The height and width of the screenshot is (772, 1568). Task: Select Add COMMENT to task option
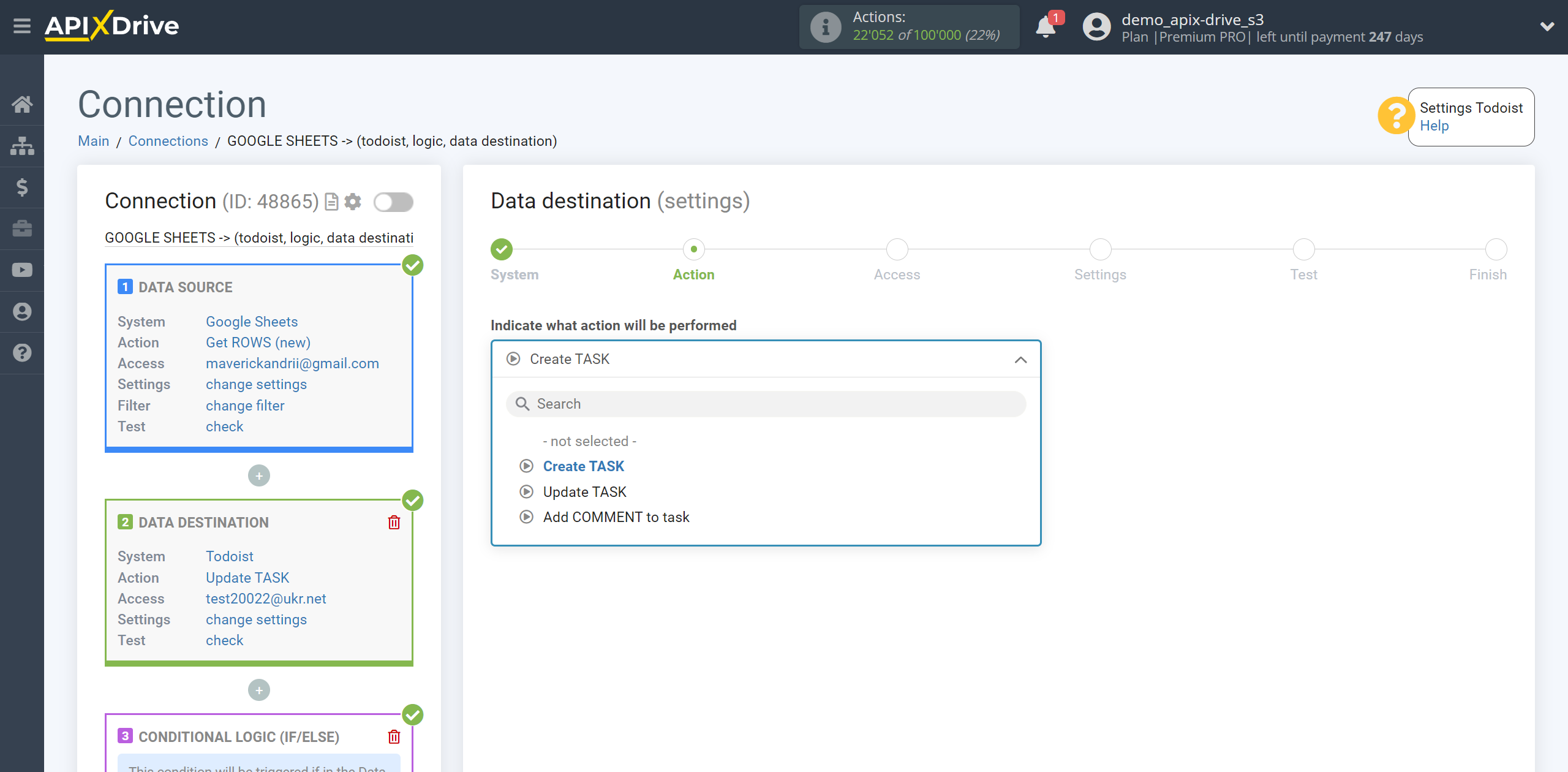(617, 517)
